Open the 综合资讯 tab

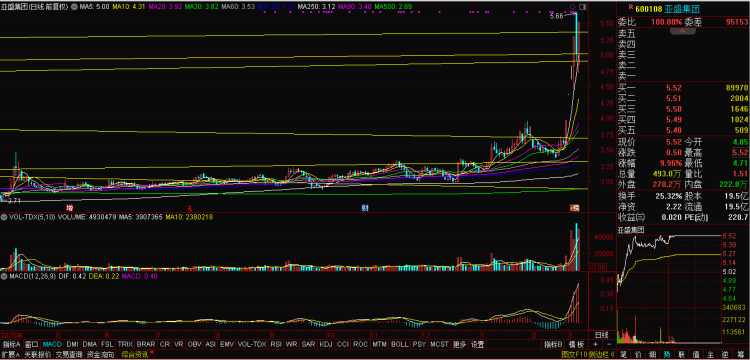[135, 355]
